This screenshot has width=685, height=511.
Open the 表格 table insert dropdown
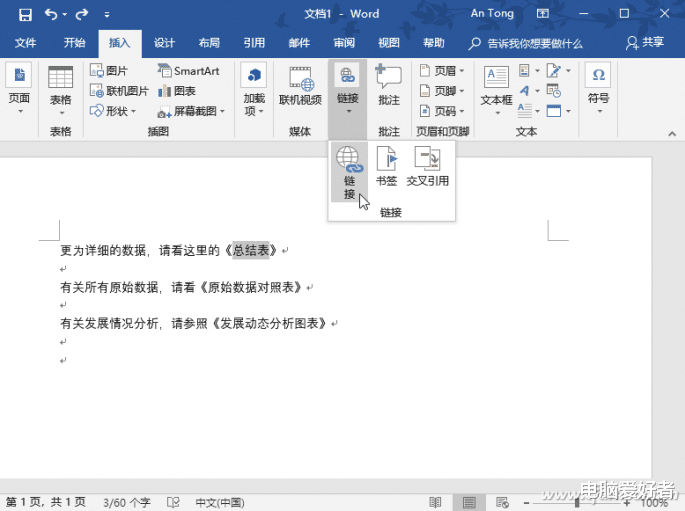pyautogui.click(x=60, y=91)
